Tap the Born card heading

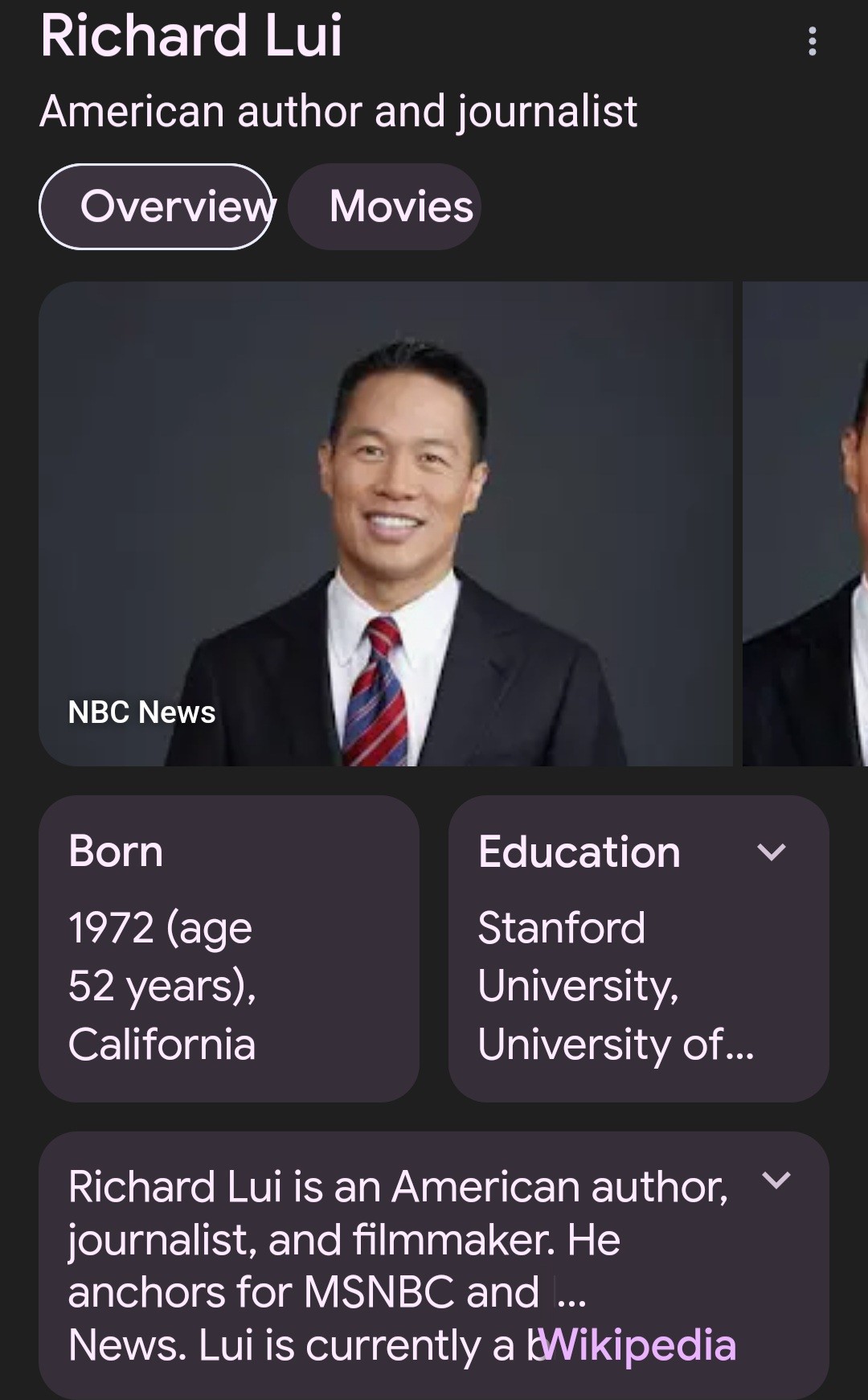pyautogui.click(x=116, y=852)
